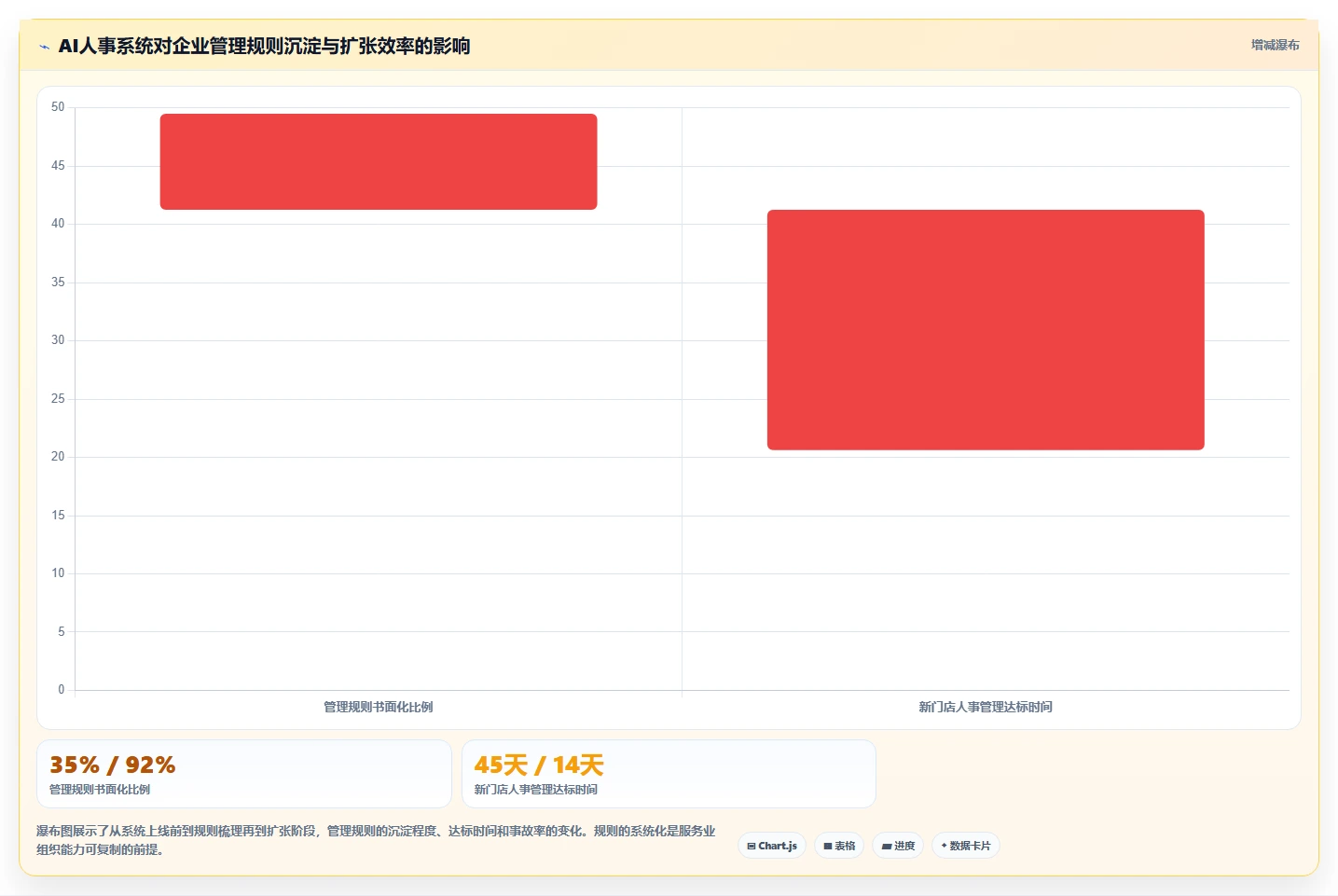Click x-axis label 新门店人事管理达标时间
1338x896 pixels.
[x=986, y=707]
